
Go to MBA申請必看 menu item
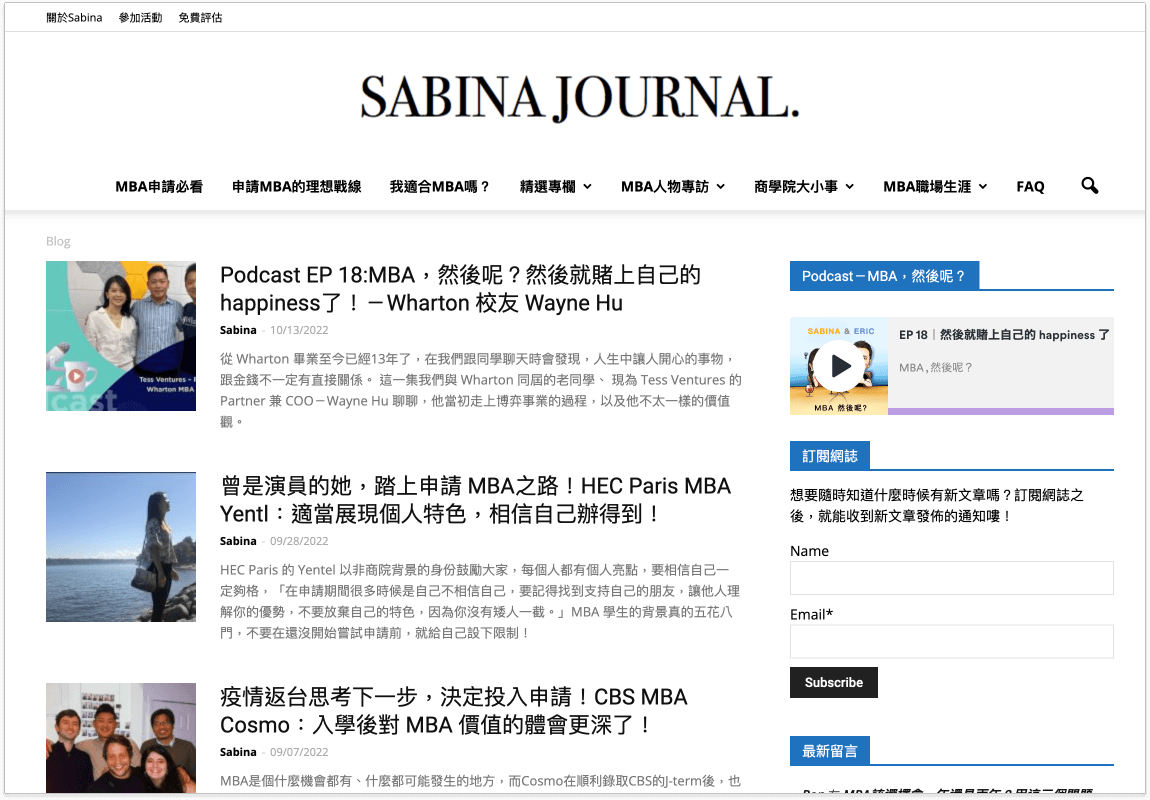tap(159, 186)
